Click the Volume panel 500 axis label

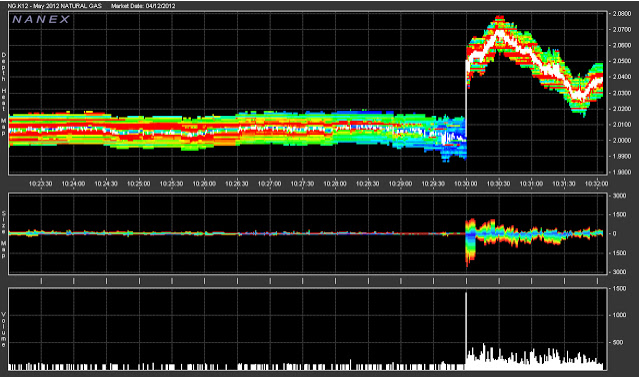[618, 342]
